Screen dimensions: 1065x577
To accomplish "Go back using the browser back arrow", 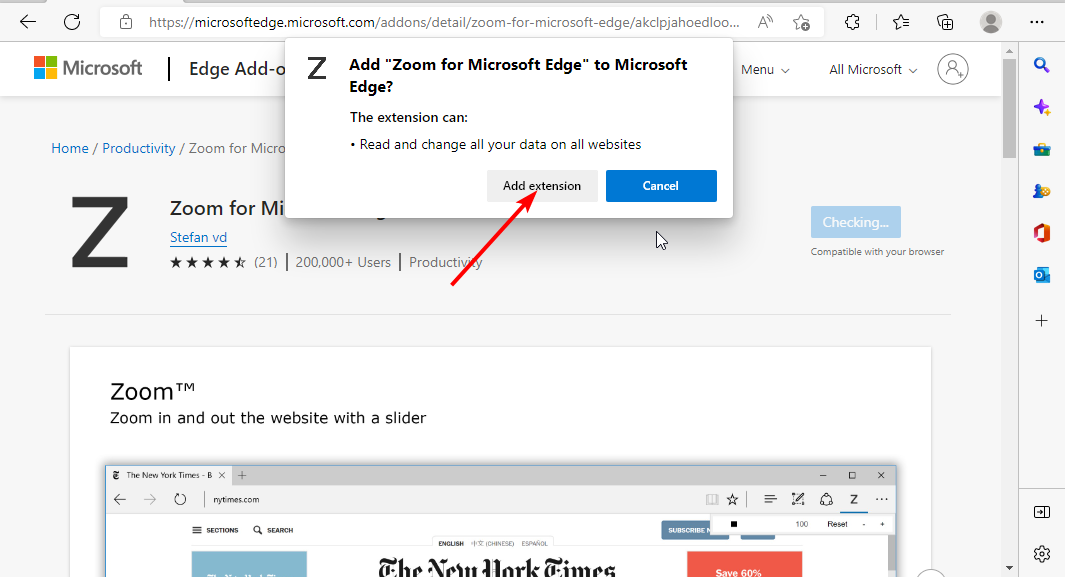I will 28,22.
